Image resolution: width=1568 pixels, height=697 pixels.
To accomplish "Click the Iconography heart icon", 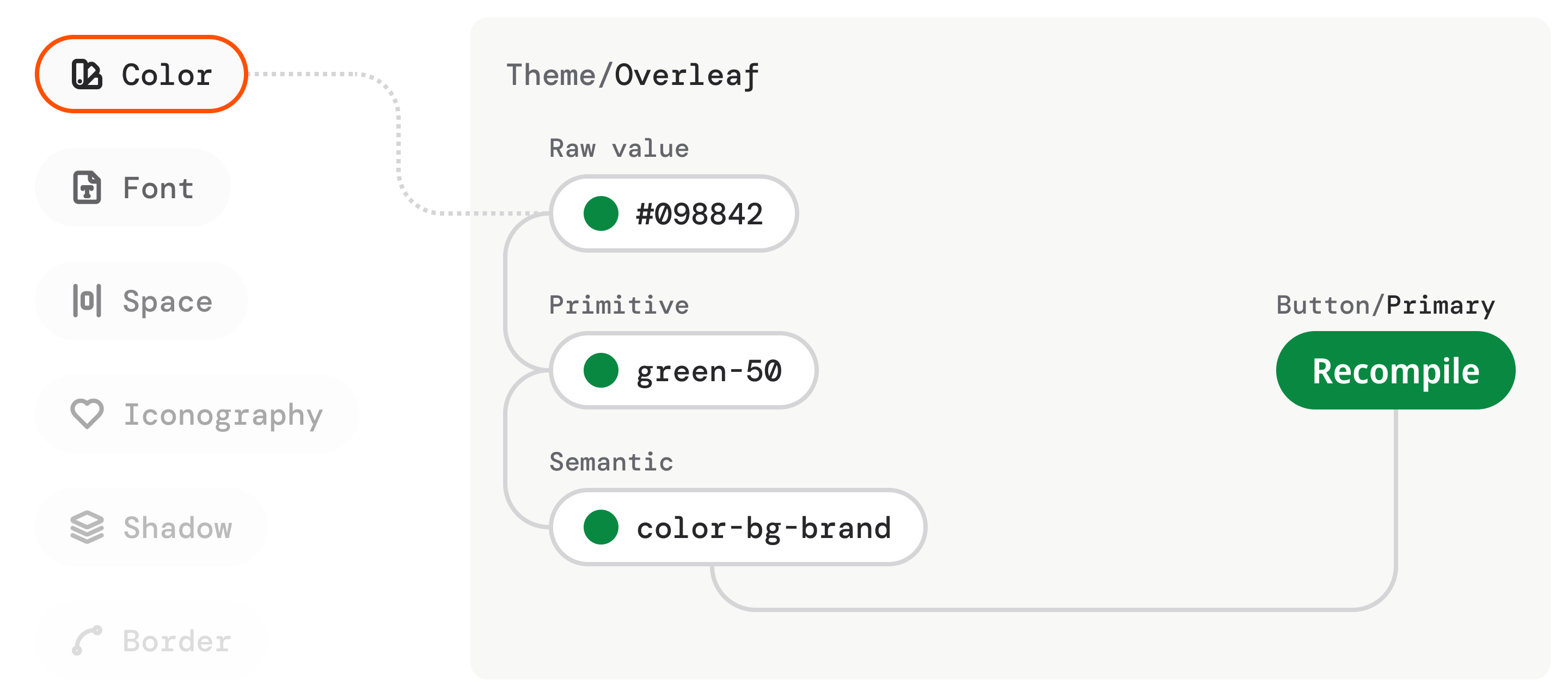I will 87,414.
